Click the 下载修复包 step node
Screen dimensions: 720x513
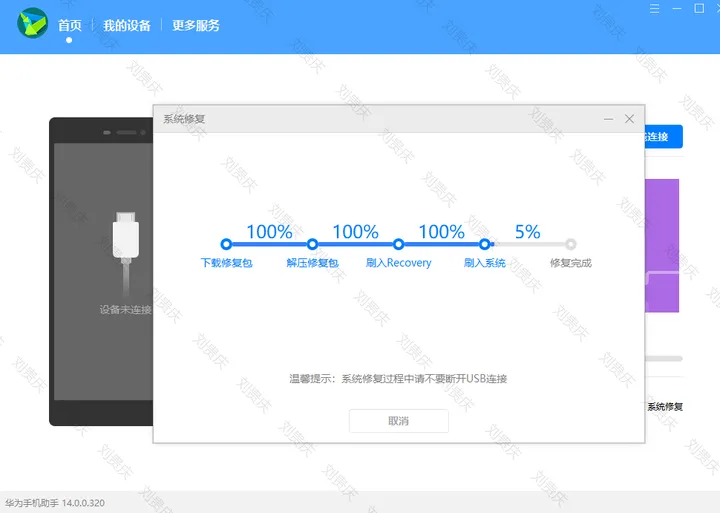[x=226, y=244]
